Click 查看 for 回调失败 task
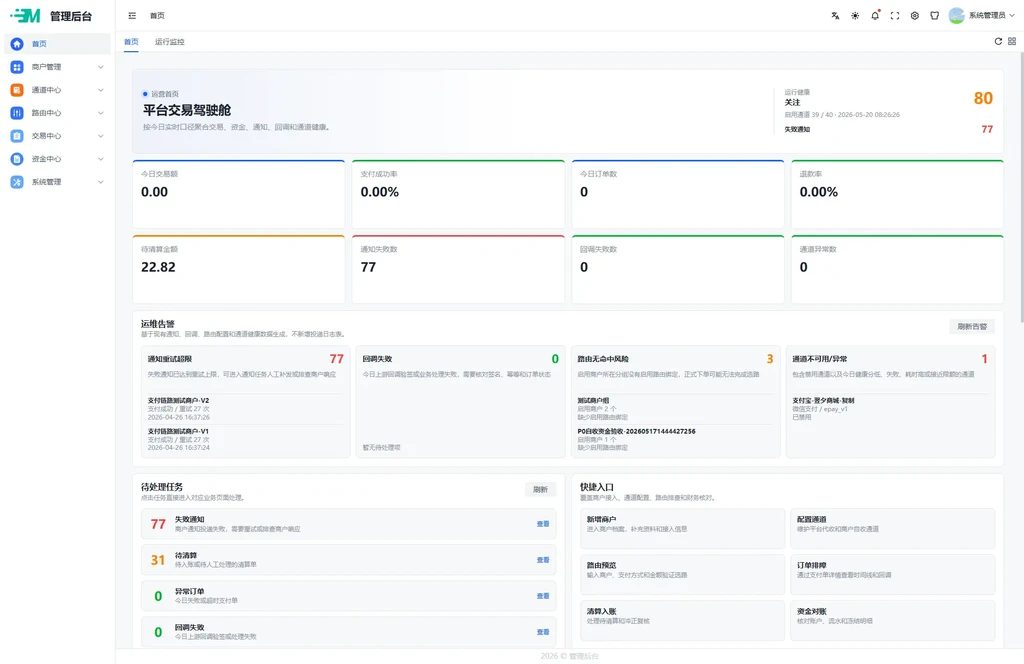 point(543,631)
